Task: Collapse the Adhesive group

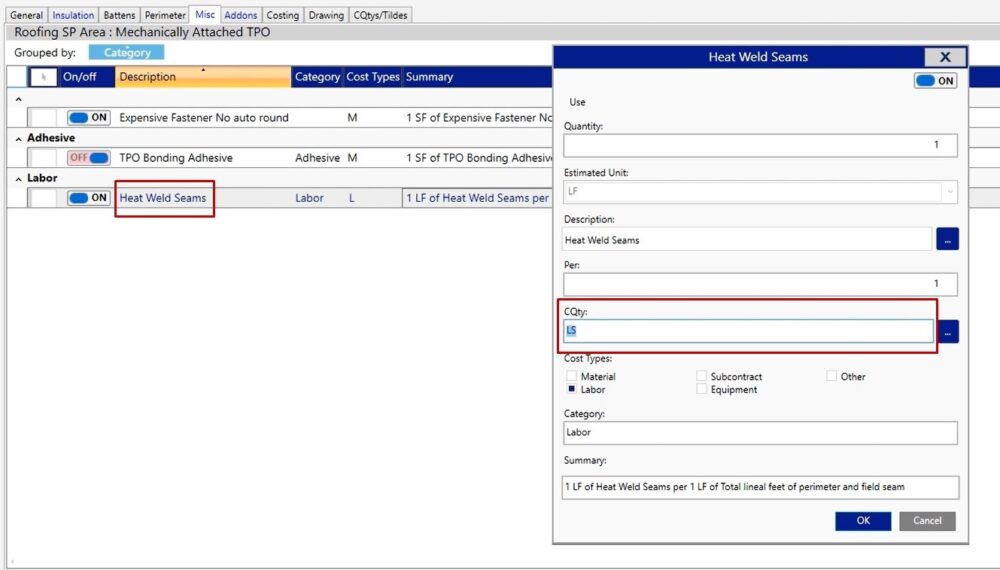Action: pos(19,139)
